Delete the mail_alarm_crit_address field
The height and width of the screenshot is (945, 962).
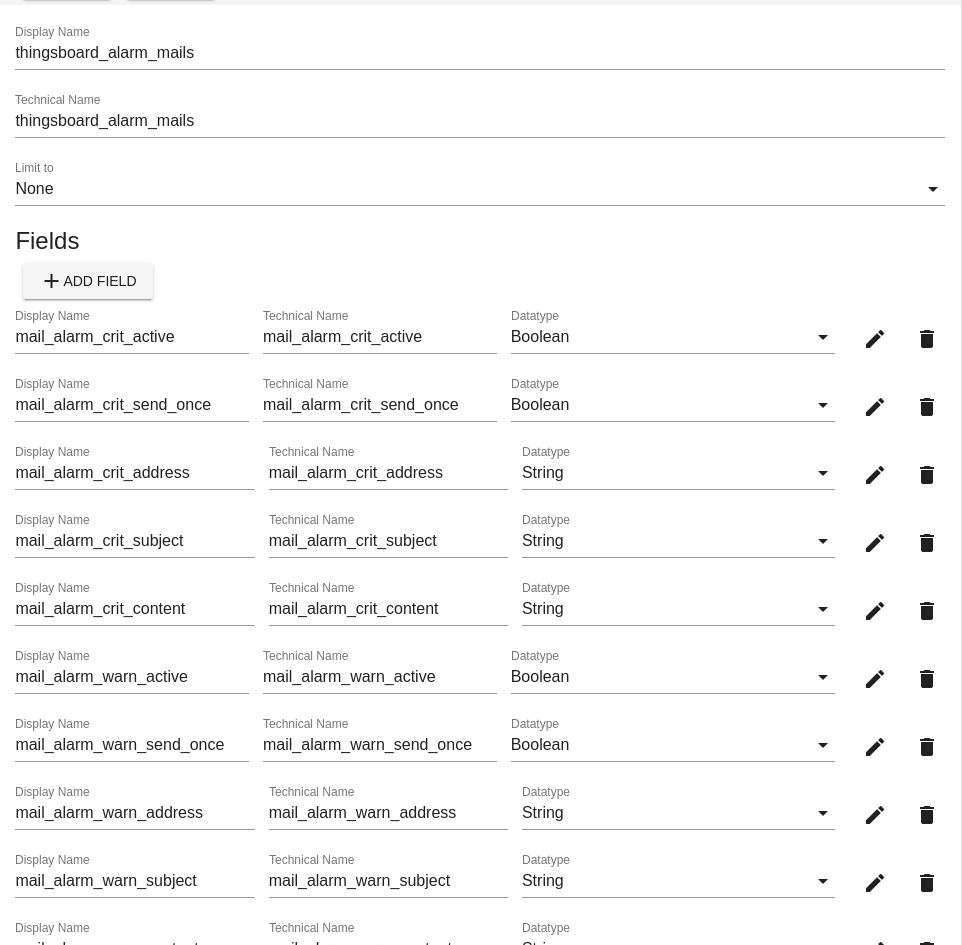click(927, 475)
